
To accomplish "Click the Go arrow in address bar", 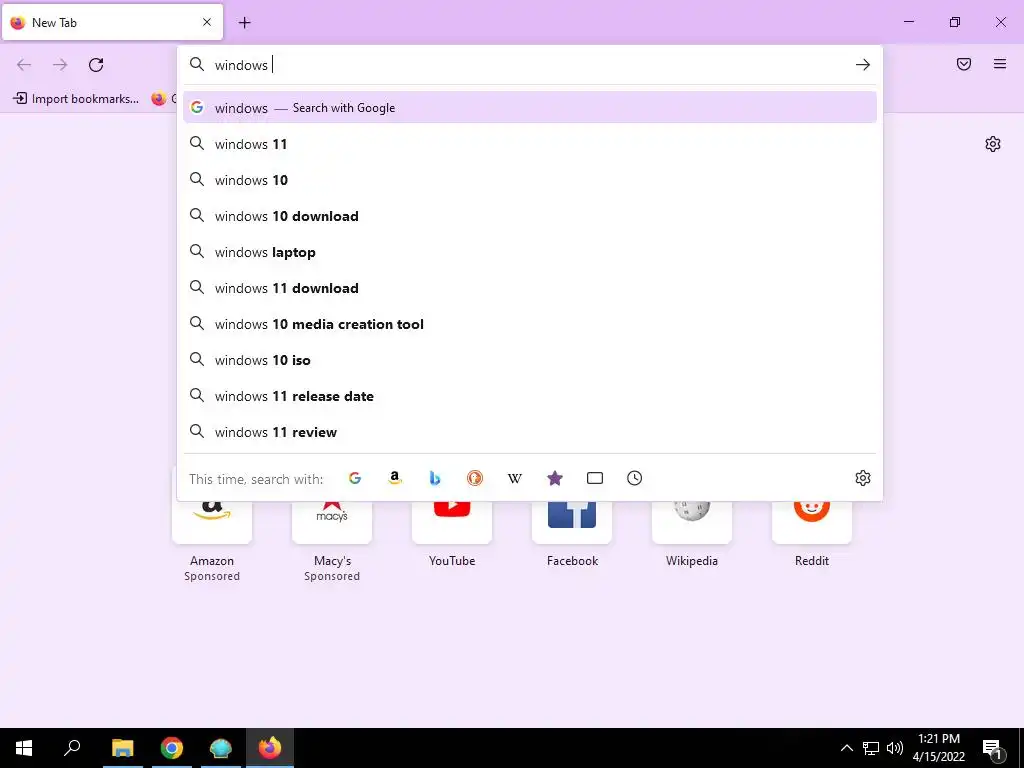I will [862, 65].
